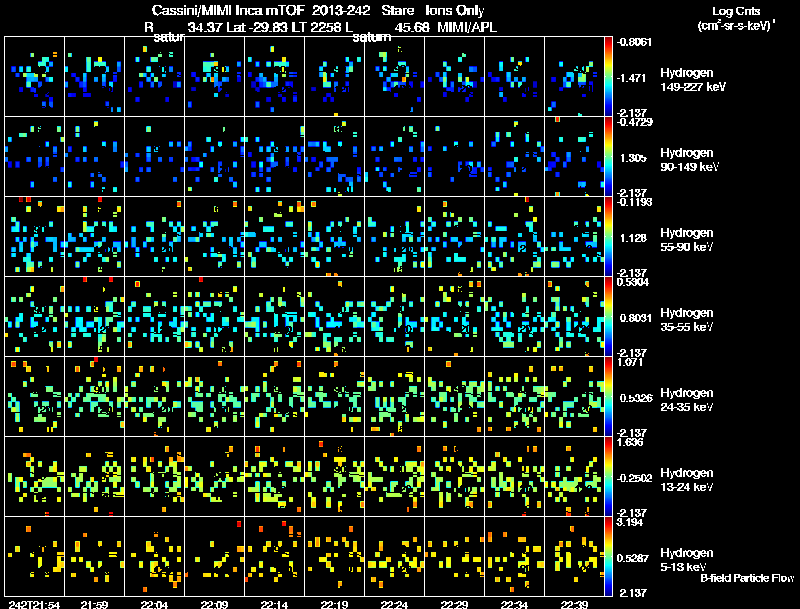This screenshot has height=609, width=800.
Task: Open the 90-149 keV panel at 22:34
Action: (x=514, y=157)
